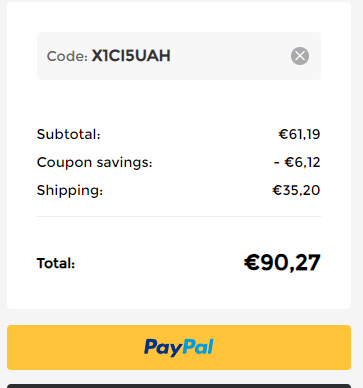Remove the applied coupon code X1CI5UAH
The height and width of the screenshot is (388, 363).
[x=300, y=56]
